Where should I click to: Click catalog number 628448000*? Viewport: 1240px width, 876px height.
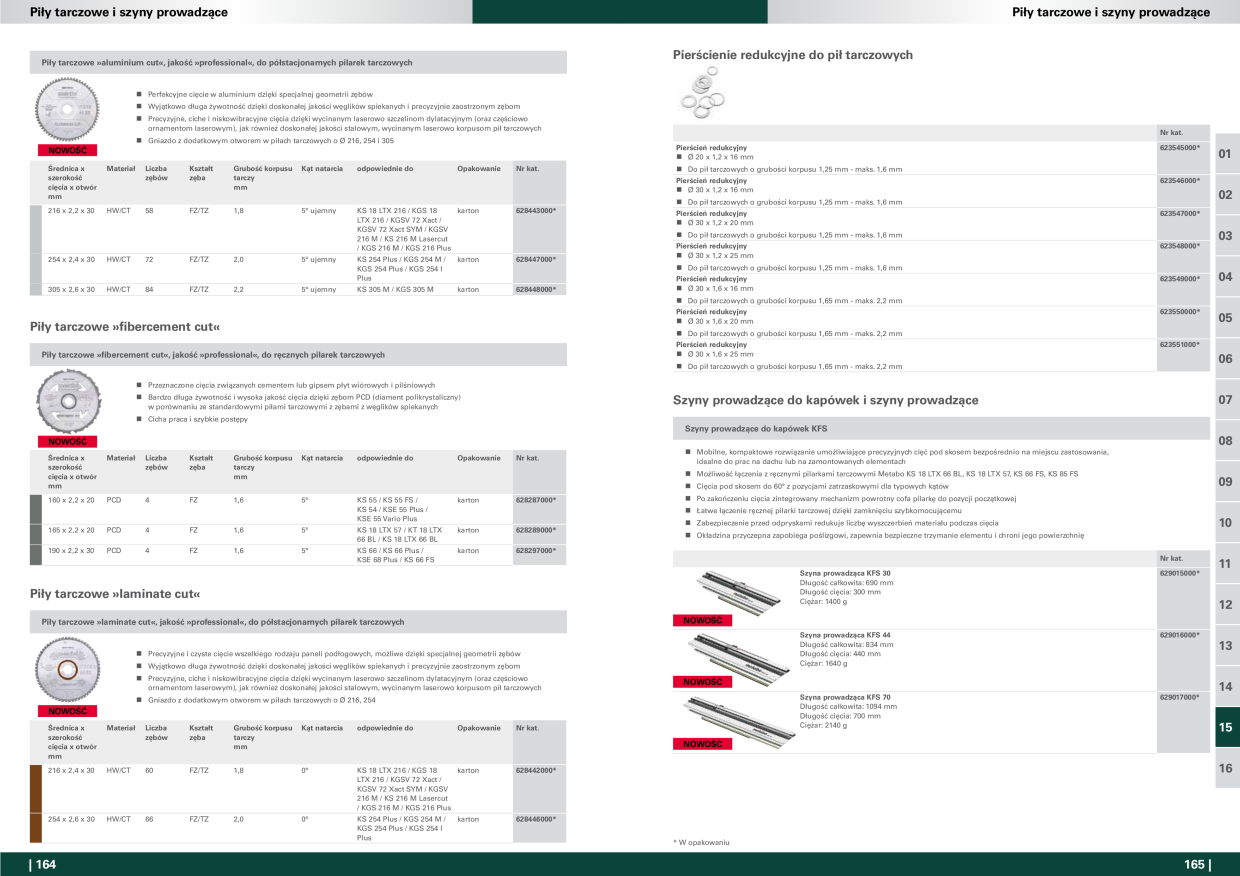click(536, 289)
